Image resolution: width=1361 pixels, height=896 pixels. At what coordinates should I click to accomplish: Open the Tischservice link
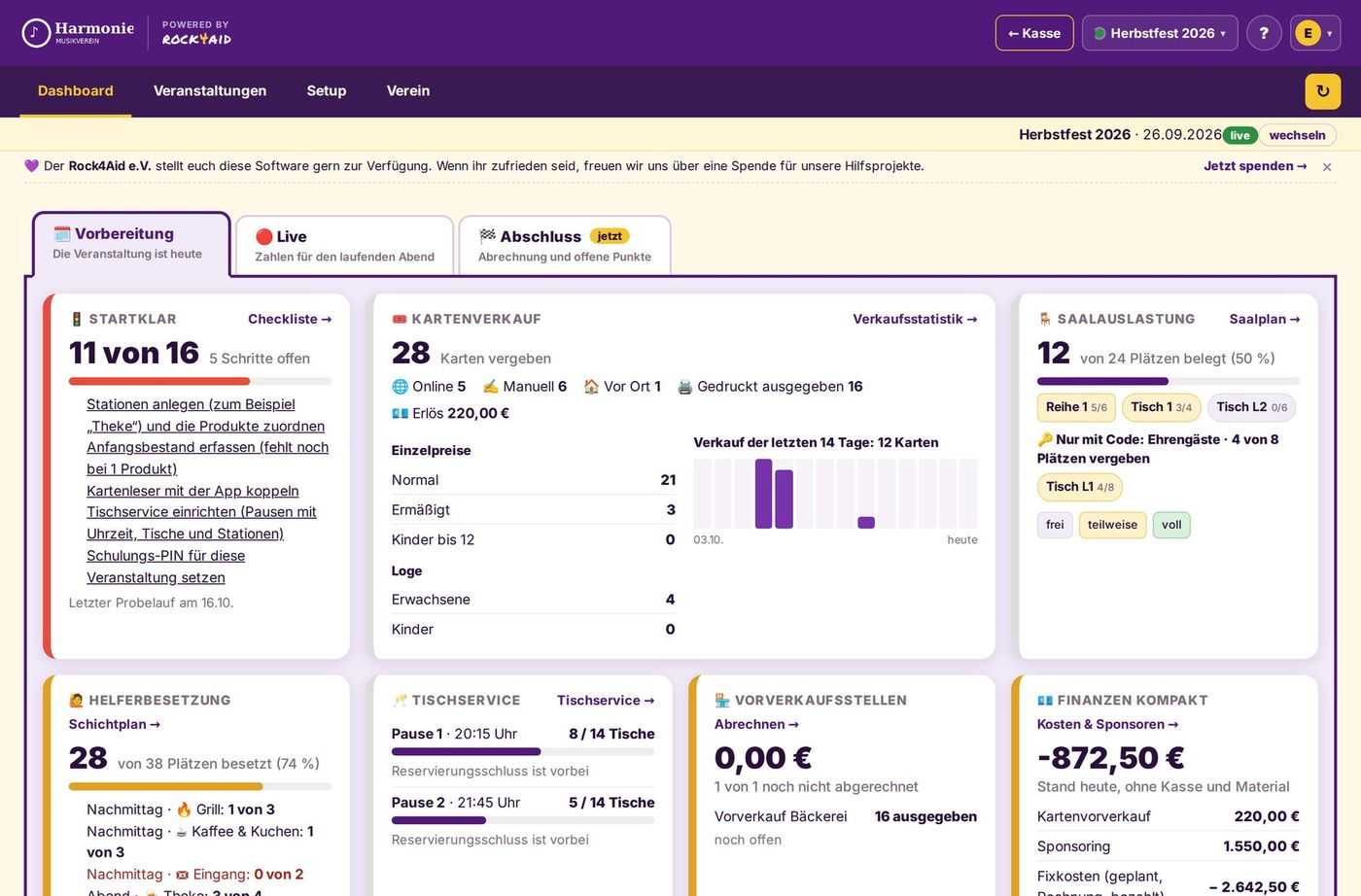click(606, 700)
